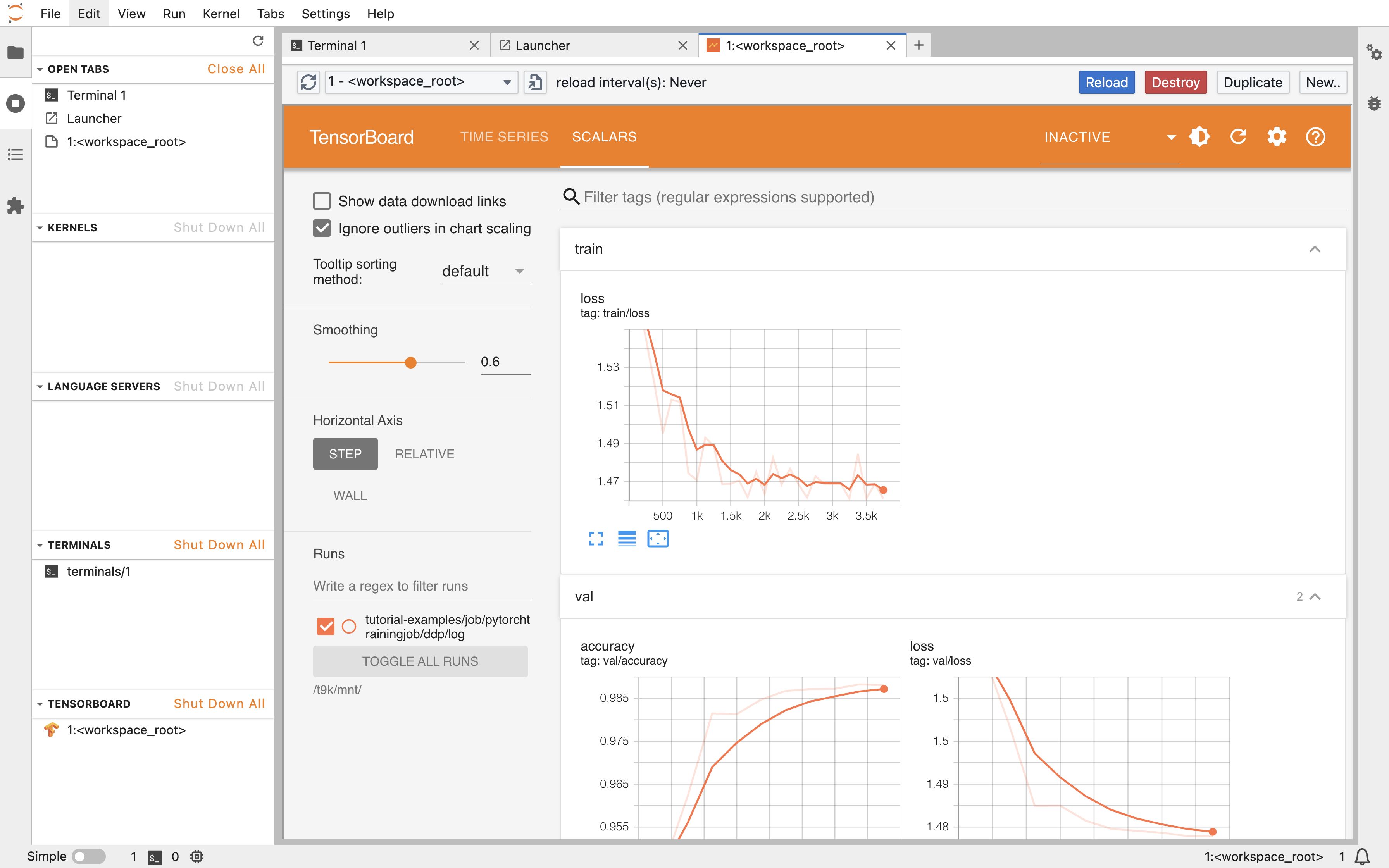Collapse the LANGUAGE SERVERS section
1389x868 pixels.
tap(40, 386)
